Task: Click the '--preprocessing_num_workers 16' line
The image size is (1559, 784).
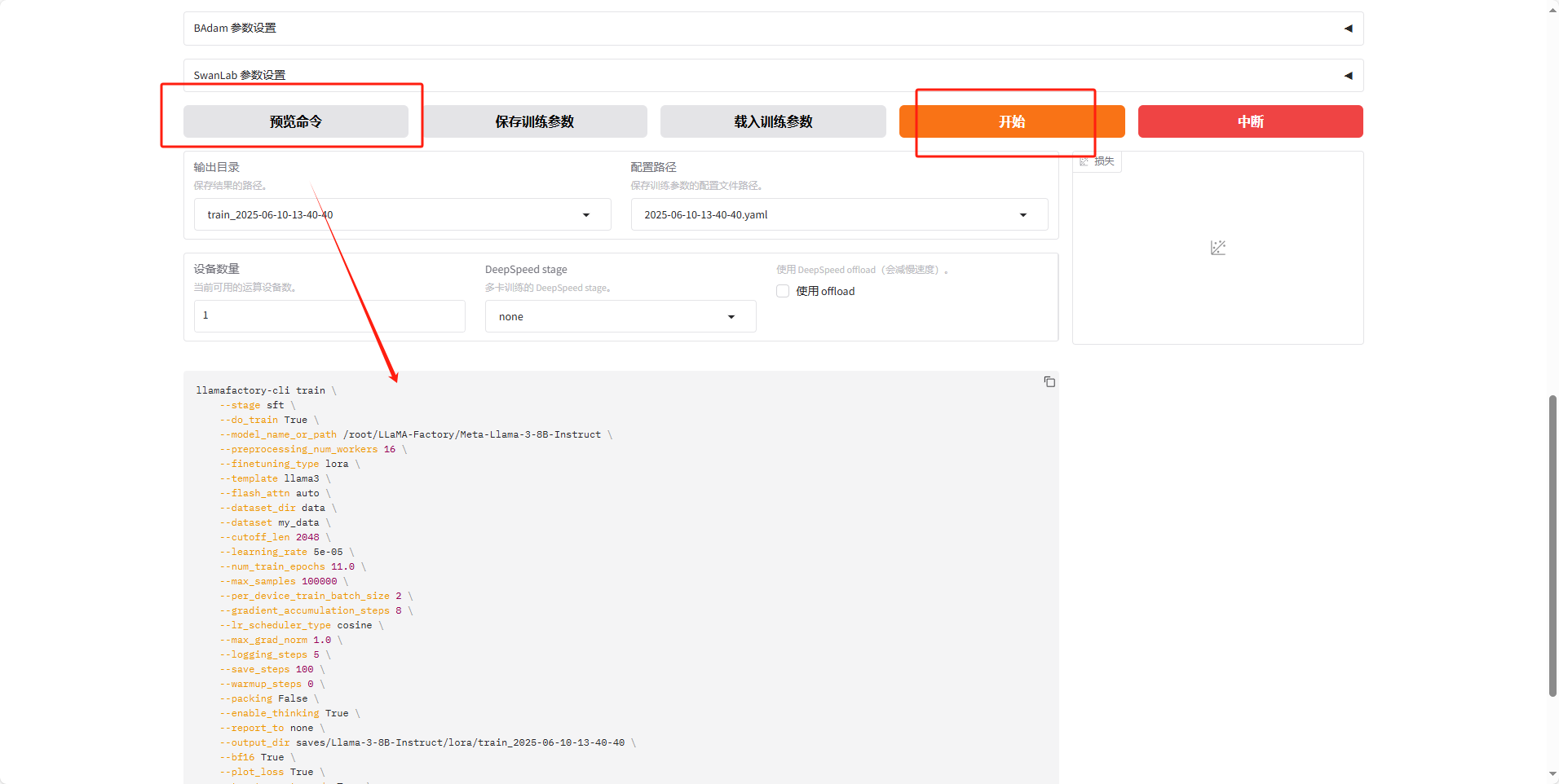Action: pos(313,449)
